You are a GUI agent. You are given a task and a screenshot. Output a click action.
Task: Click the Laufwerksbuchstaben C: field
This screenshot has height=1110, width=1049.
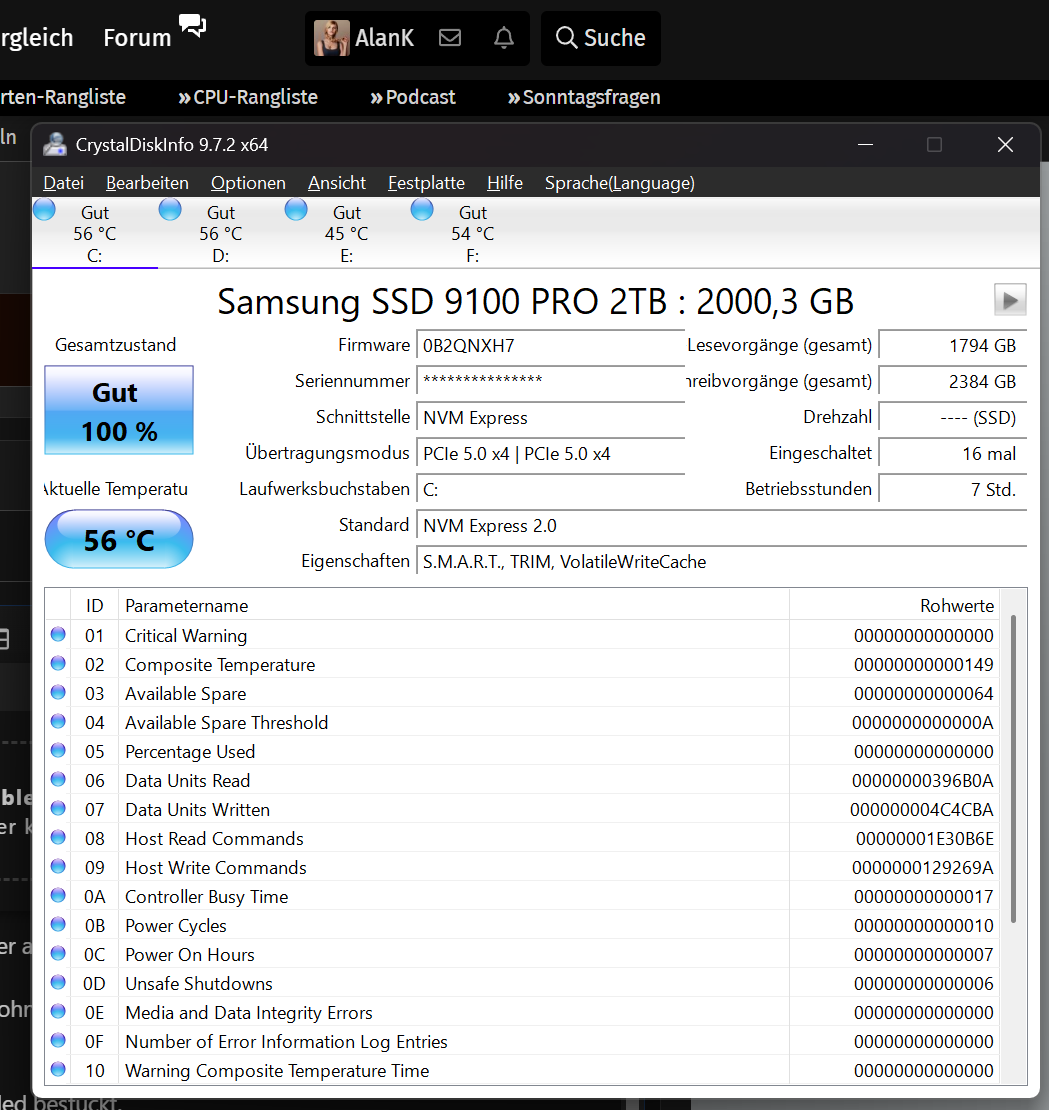[551, 490]
